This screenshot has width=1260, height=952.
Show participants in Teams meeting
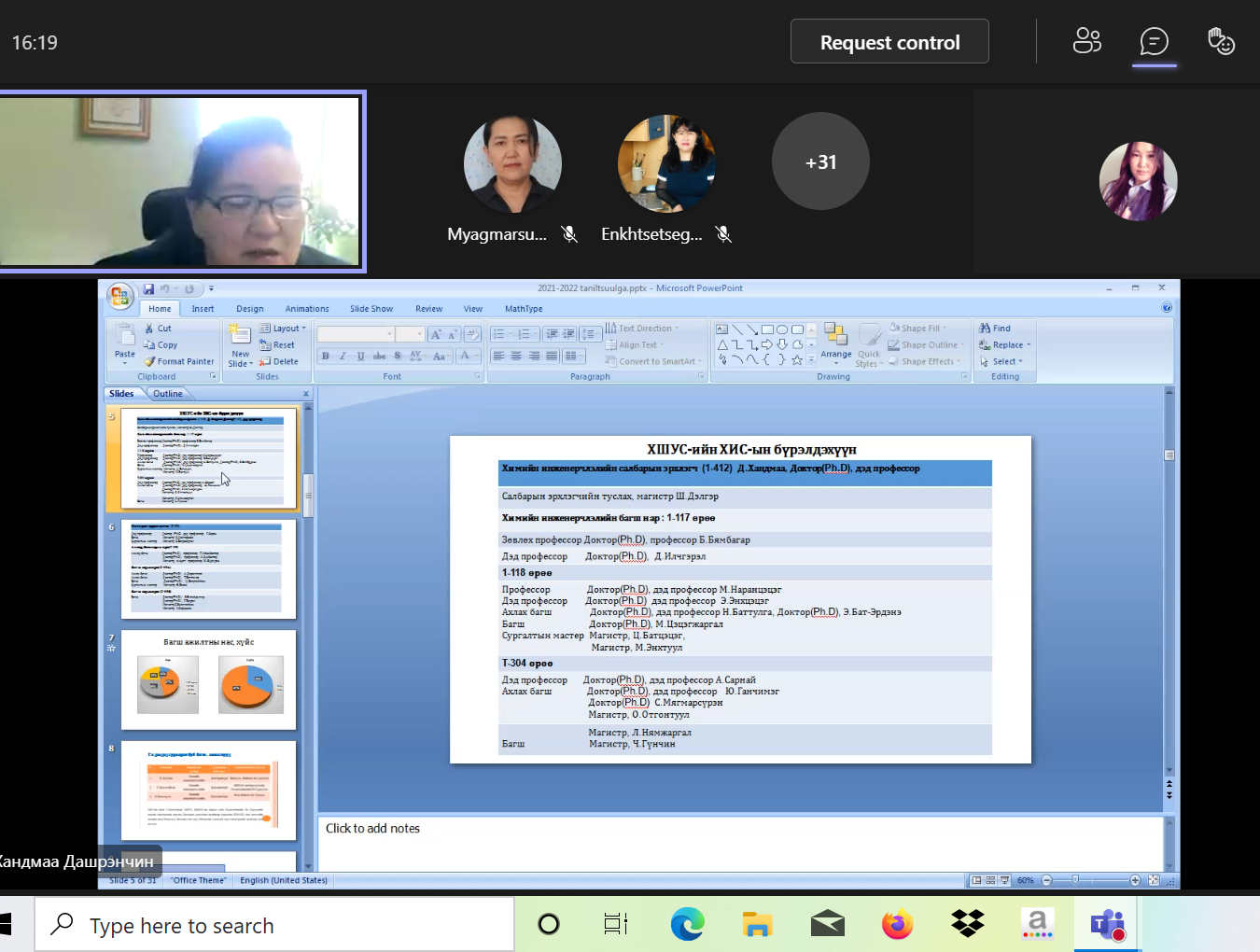(x=1086, y=41)
